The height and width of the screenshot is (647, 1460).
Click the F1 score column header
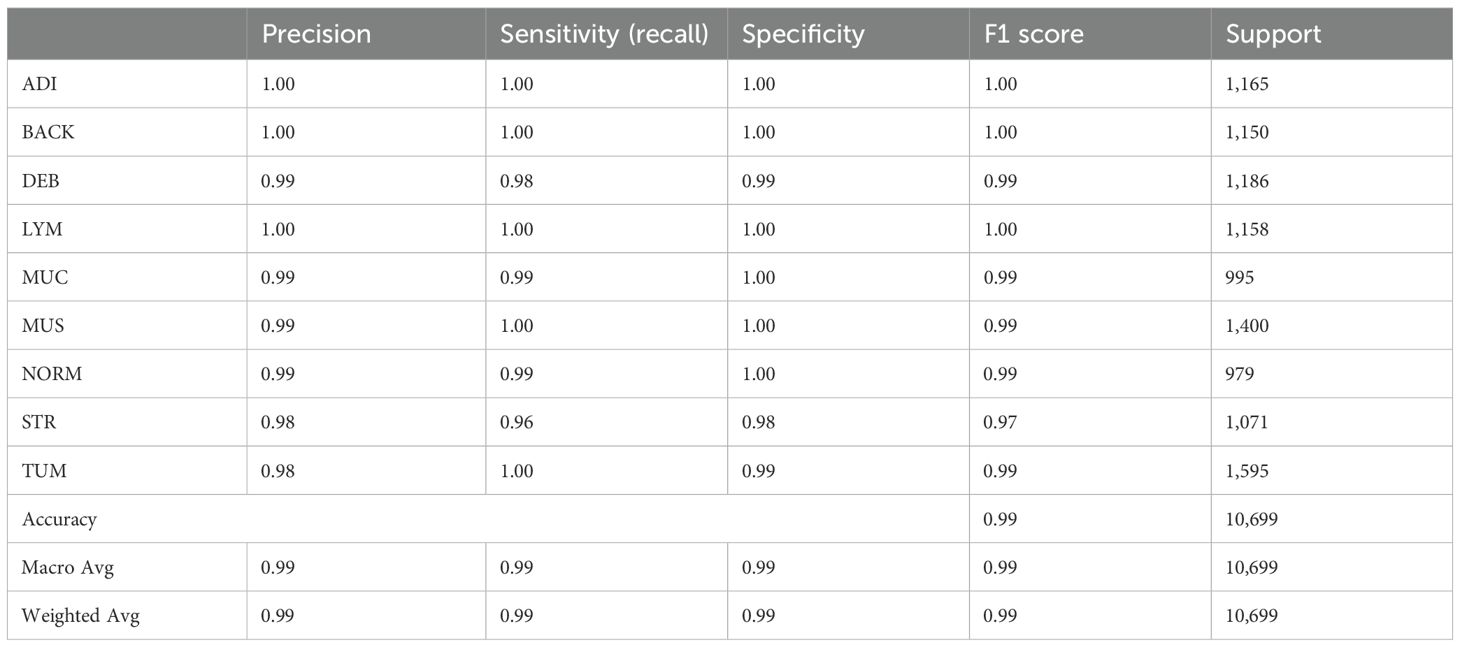[x=1033, y=34]
